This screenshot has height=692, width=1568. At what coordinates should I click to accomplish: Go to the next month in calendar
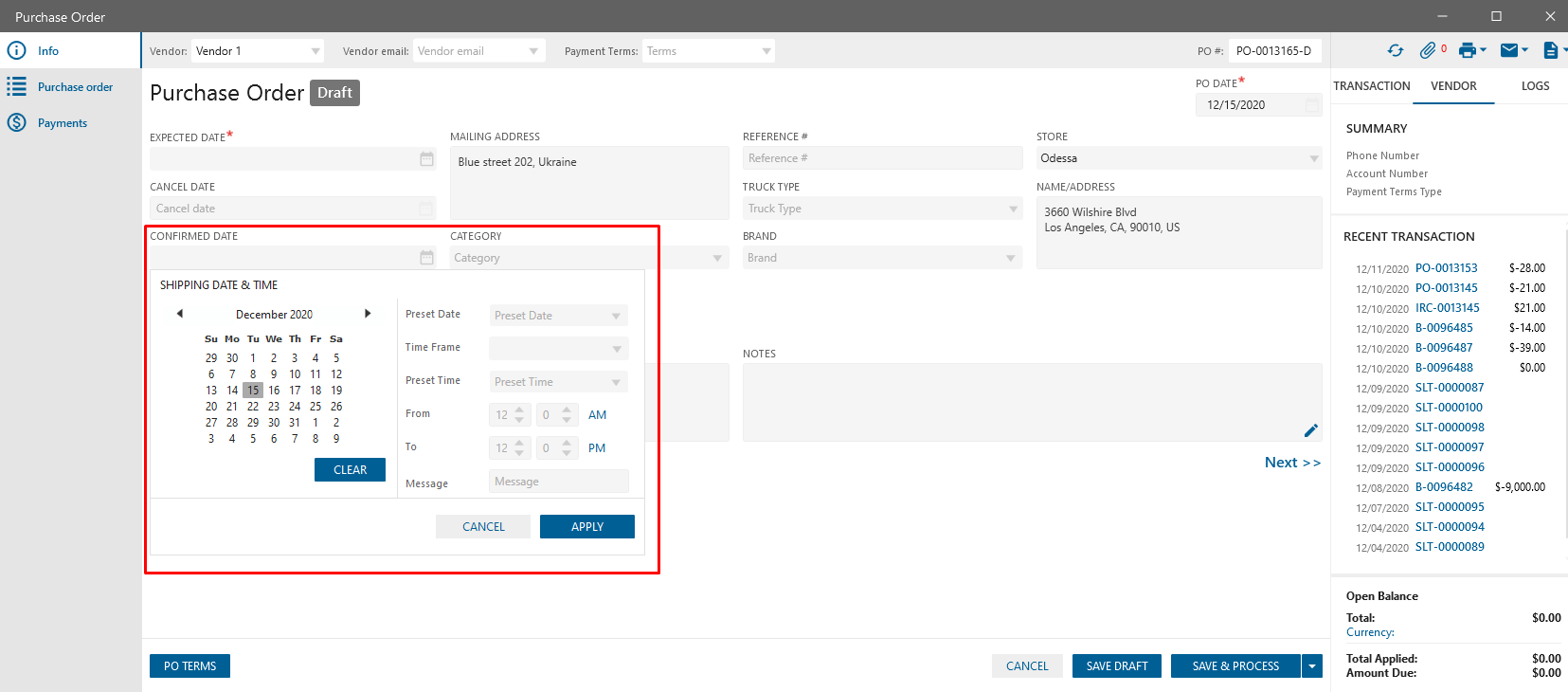click(x=368, y=314)
